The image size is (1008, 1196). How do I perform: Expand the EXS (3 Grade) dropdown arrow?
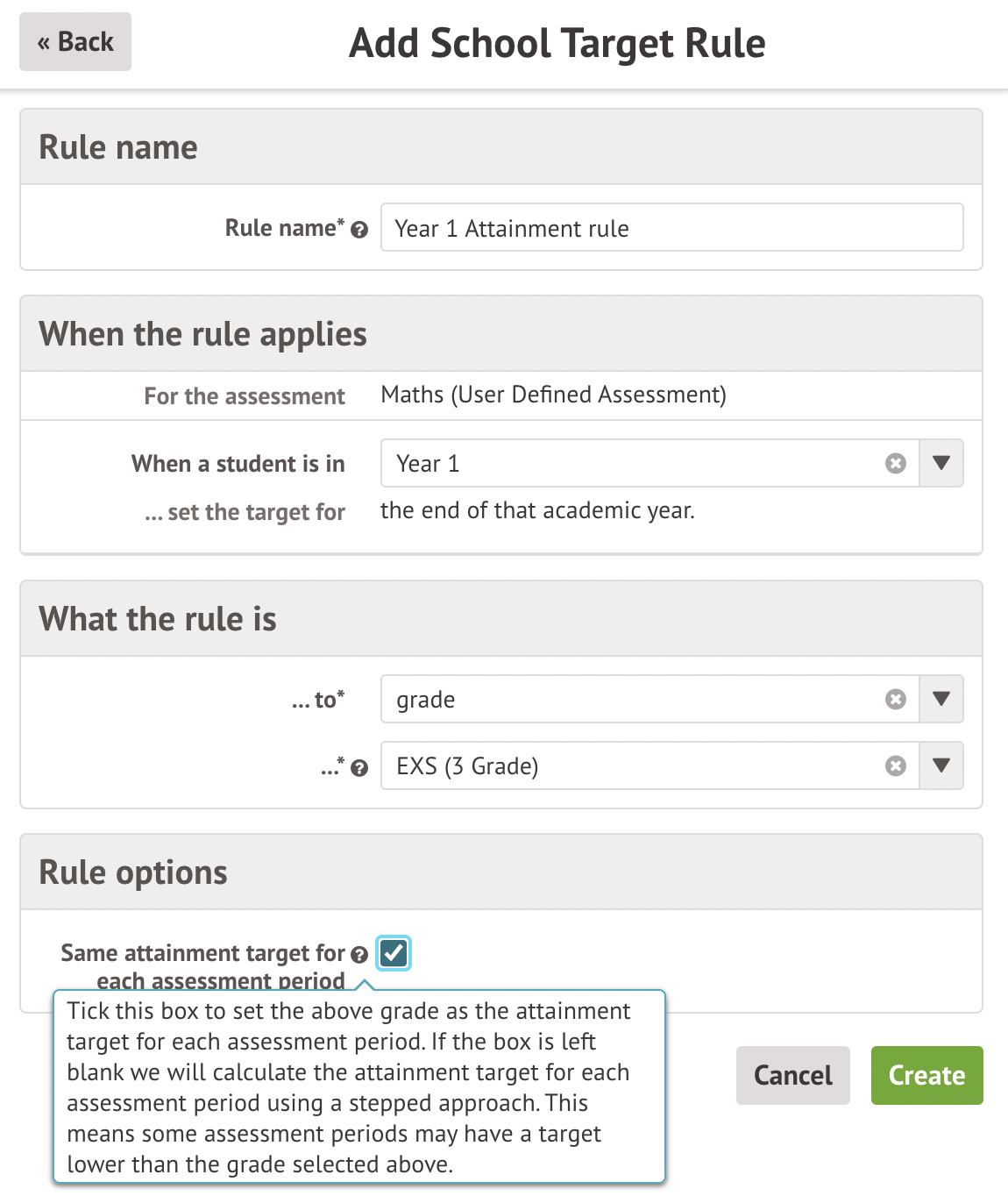(x=941, y=765)
